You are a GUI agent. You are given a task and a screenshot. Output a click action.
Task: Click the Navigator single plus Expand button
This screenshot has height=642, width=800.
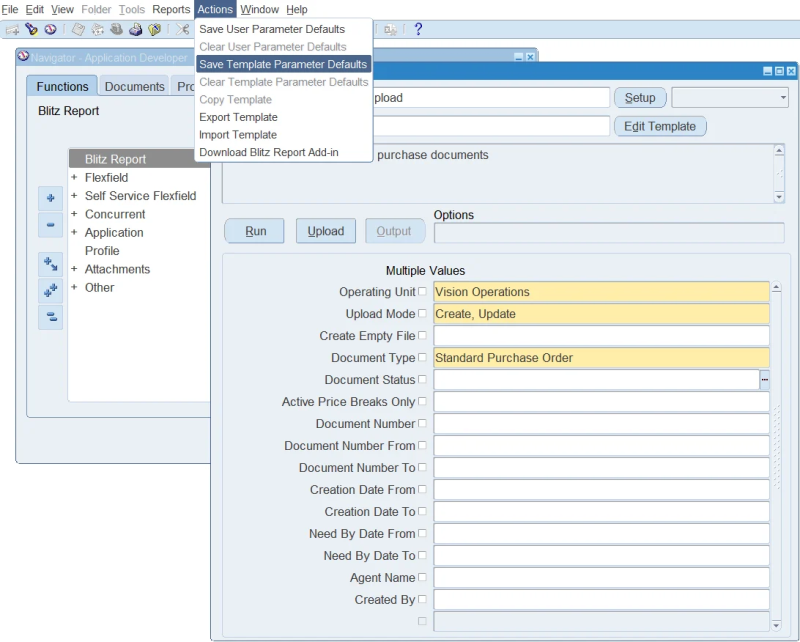tap(50, 198)
